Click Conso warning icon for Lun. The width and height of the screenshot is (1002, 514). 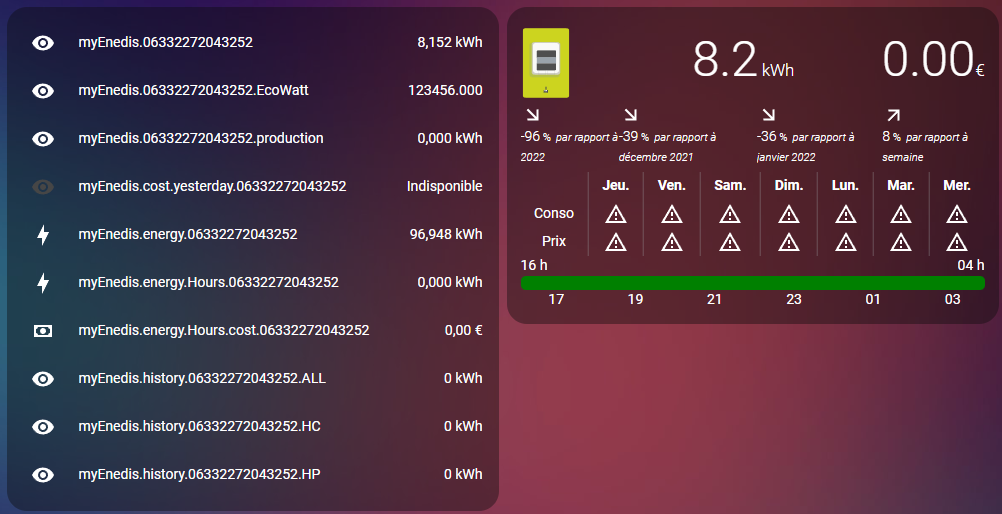pyautogui.click(x=845, y=214)
